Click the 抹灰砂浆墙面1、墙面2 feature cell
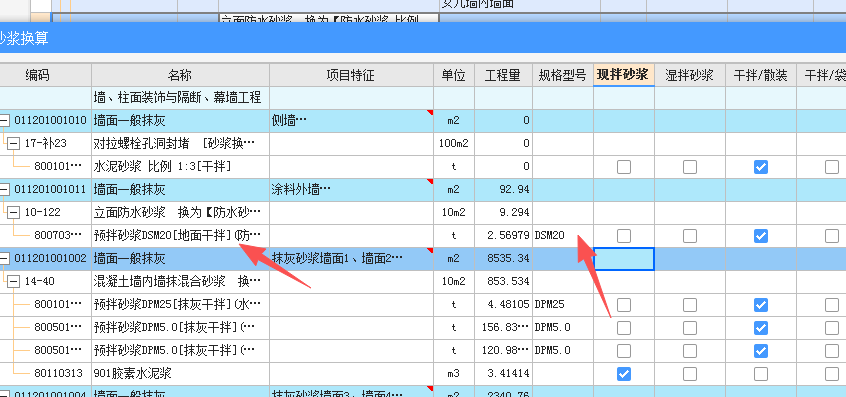This screenshot has width=846, height=397. 351,259
